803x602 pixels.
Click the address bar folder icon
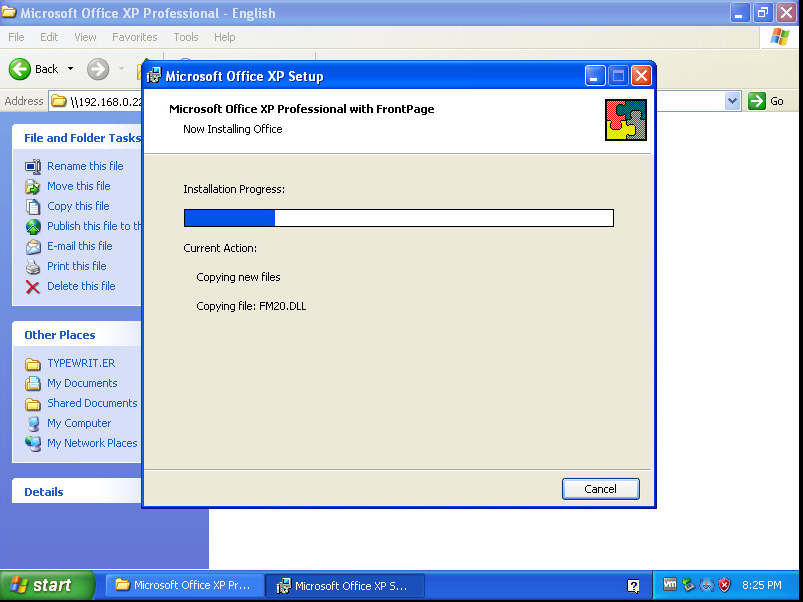click(x=59, y=101)
